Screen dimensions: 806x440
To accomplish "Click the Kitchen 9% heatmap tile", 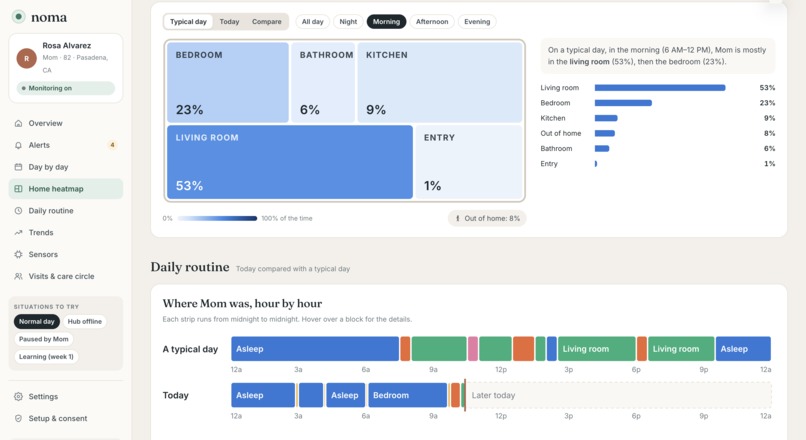I will pos(440,82).
